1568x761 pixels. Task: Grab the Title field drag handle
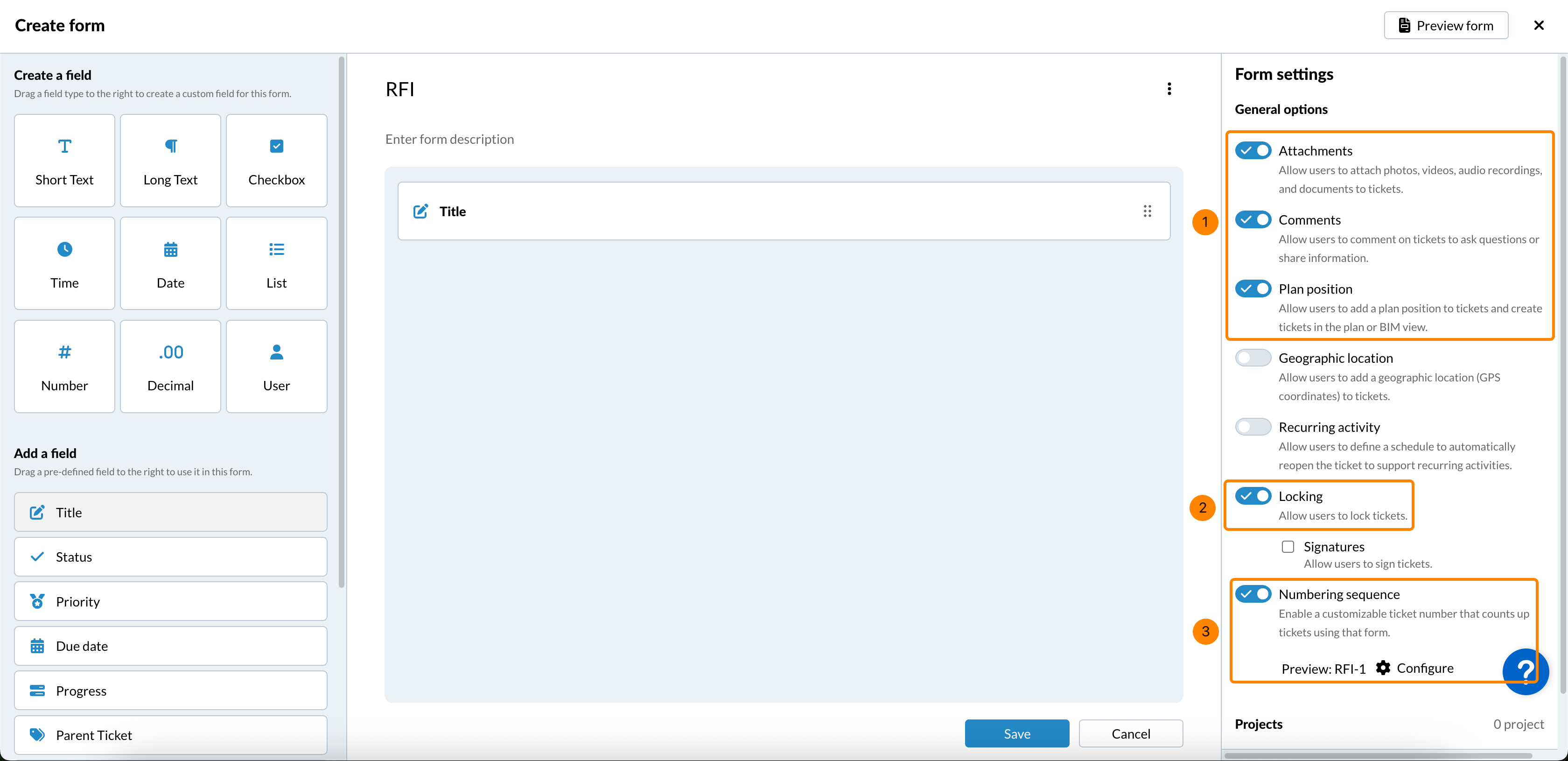point(1147,211)
